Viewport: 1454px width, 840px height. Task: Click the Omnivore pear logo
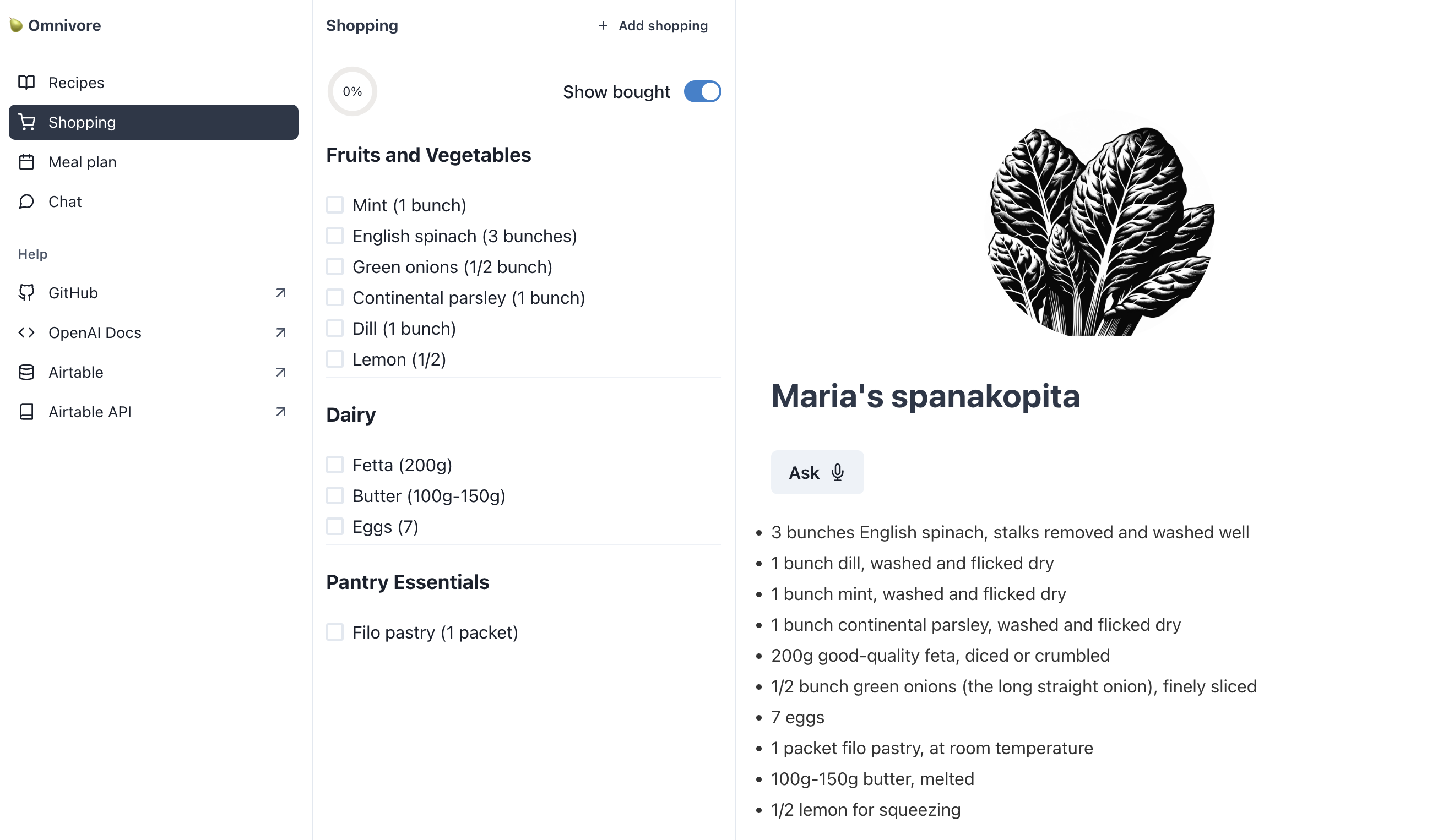(17, 25)
